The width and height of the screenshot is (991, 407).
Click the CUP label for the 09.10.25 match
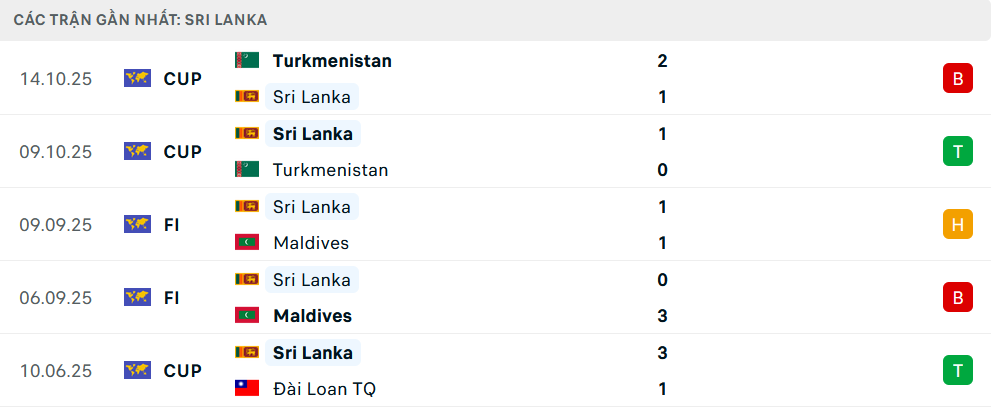(x=183, y=152)
